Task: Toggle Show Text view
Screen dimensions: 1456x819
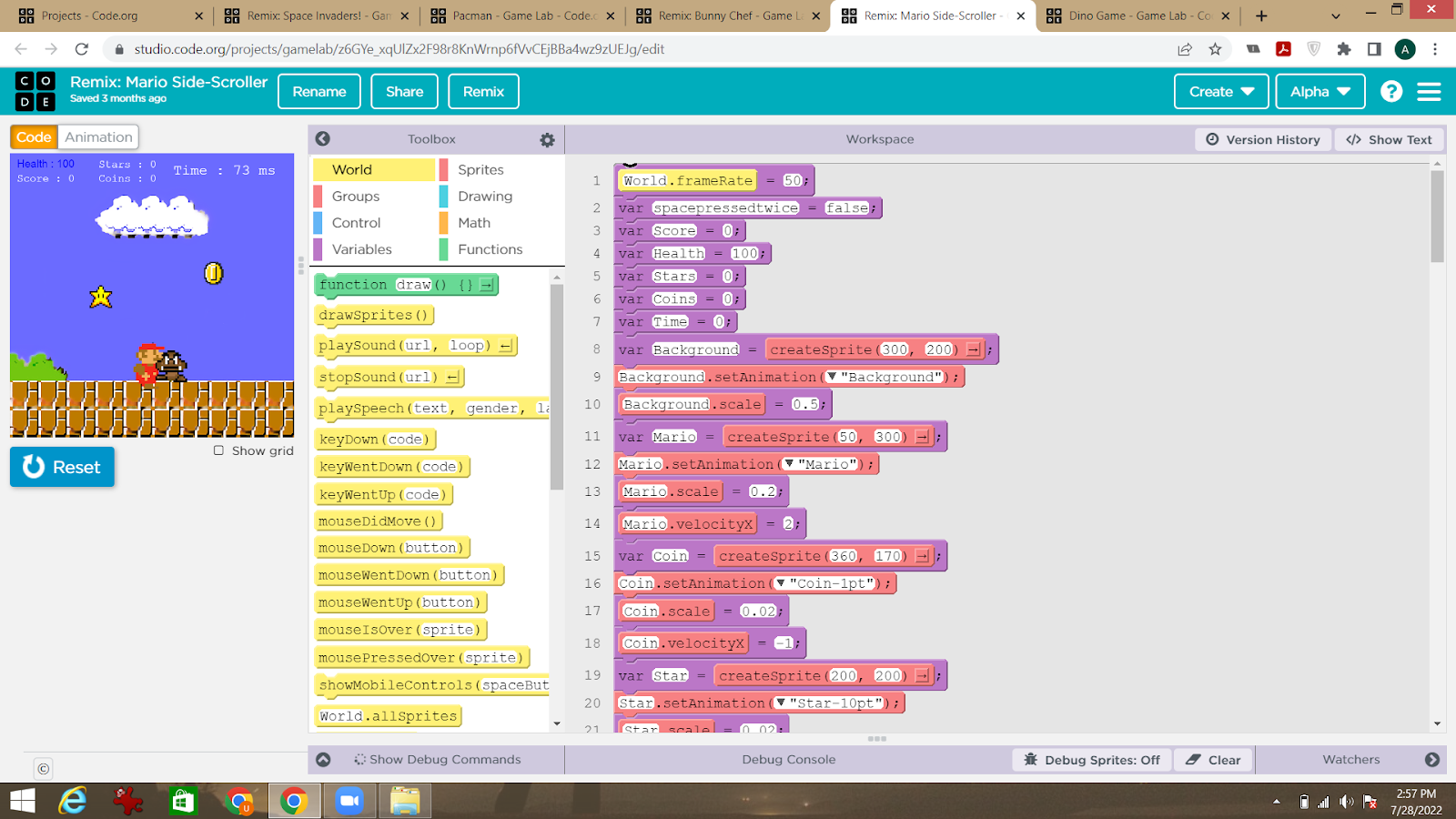Action: [x=1390, y=139]
